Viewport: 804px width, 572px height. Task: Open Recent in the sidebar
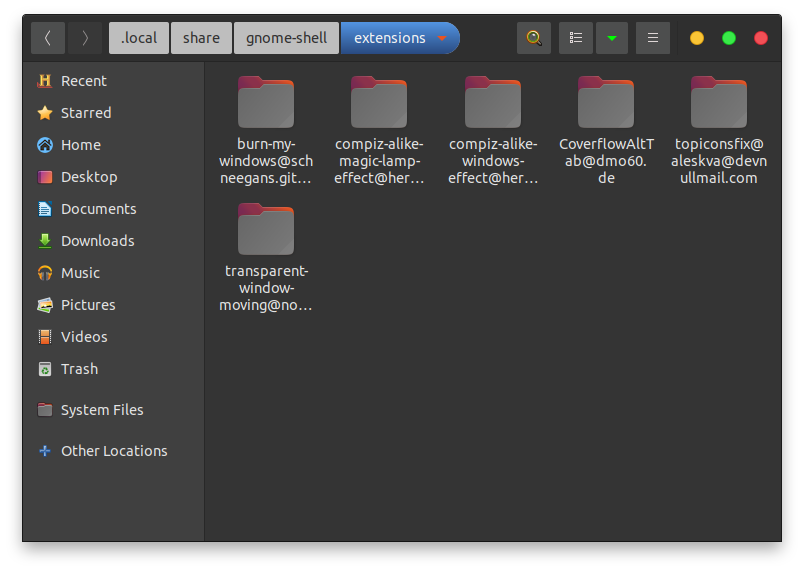[x=113, y=81]
